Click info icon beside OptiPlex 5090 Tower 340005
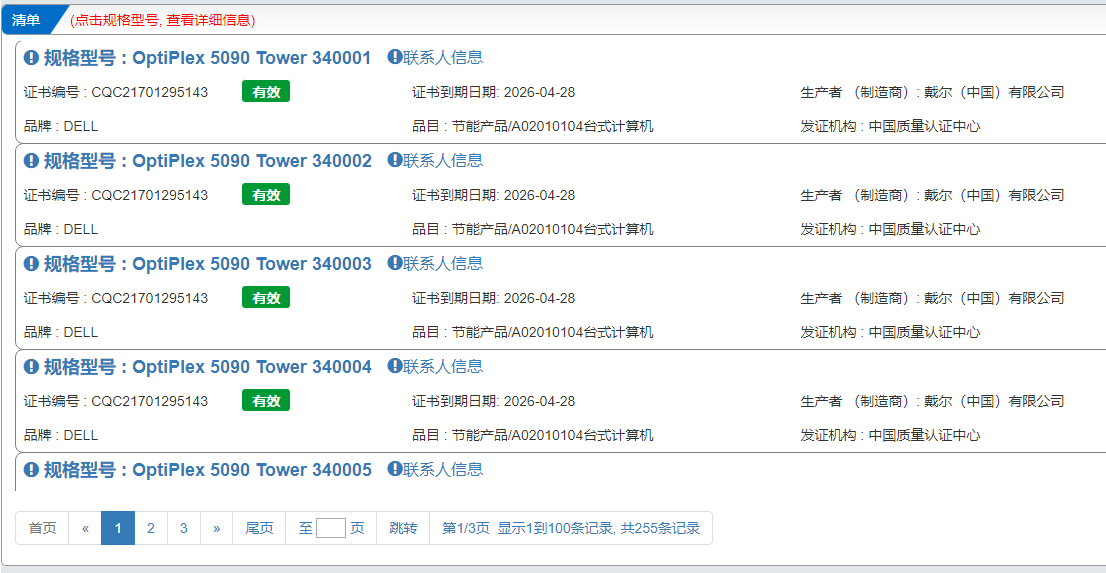Screen dimensions: 1106x573 tap(31, 470)
